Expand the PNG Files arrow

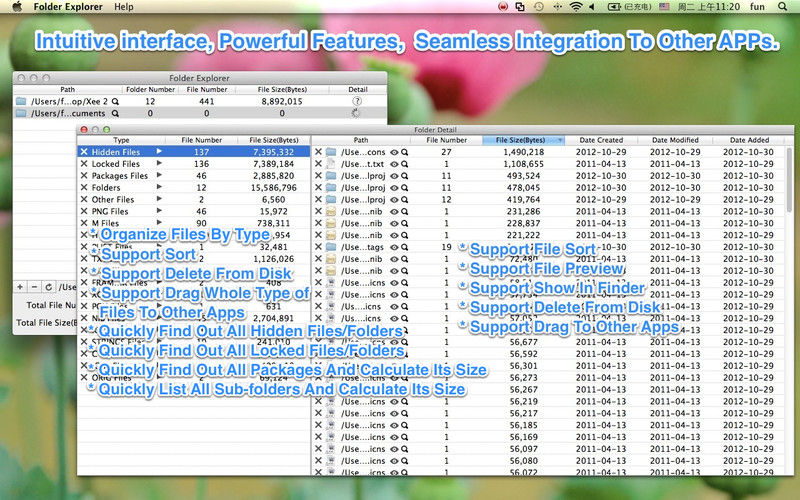tap(159, 211)
